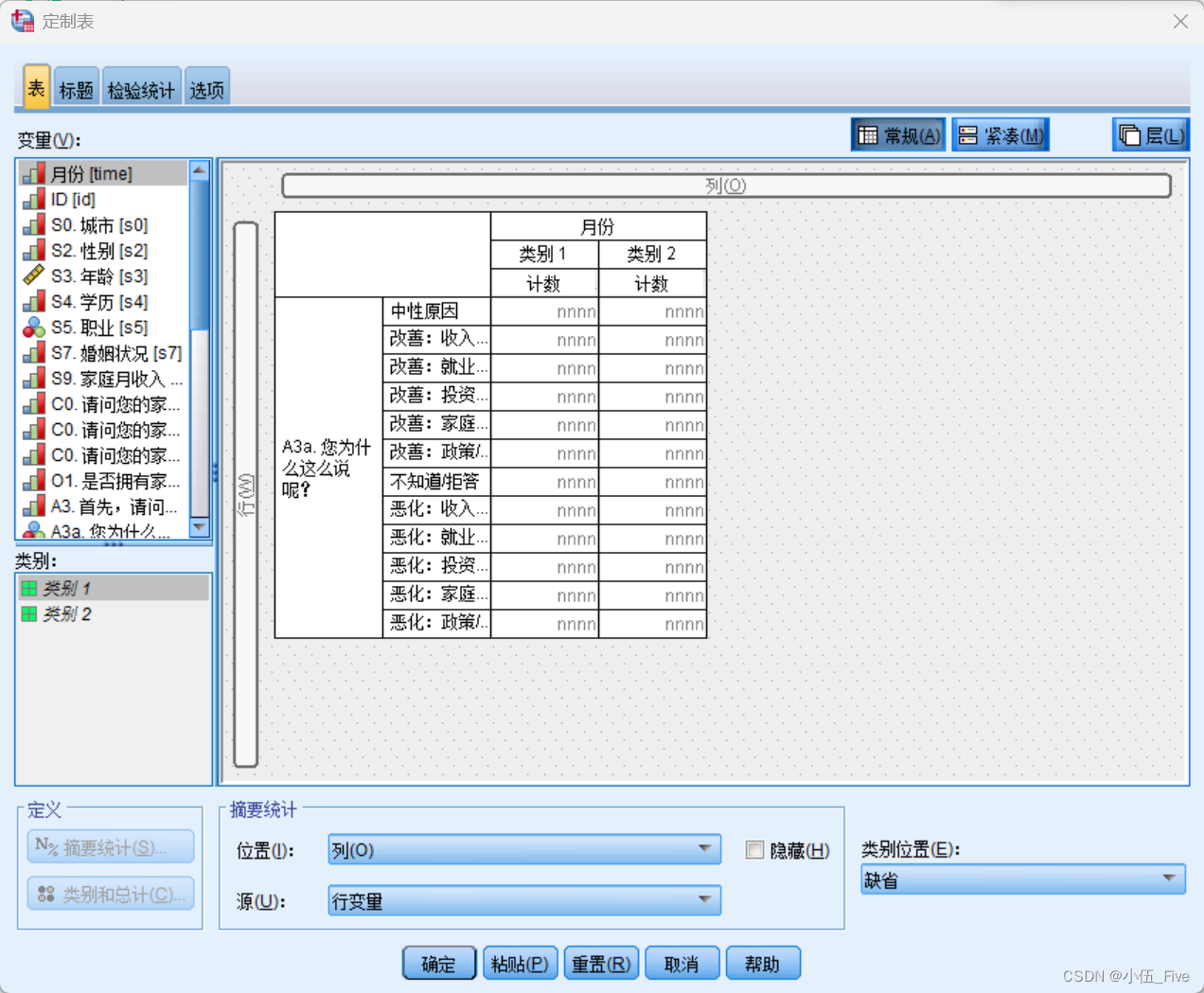Click the nominal icon for S5. 职业
The image size is (1204, 993).
click(x=33, y=328)
